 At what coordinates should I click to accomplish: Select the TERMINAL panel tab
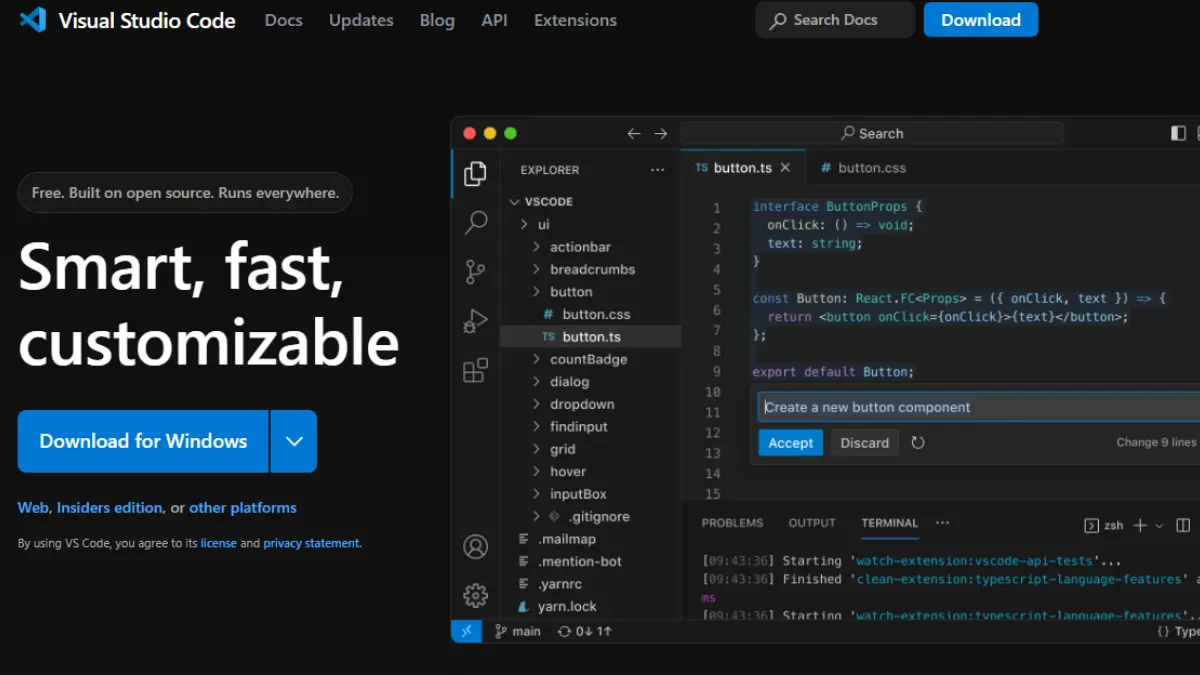(x=890, y=523)
